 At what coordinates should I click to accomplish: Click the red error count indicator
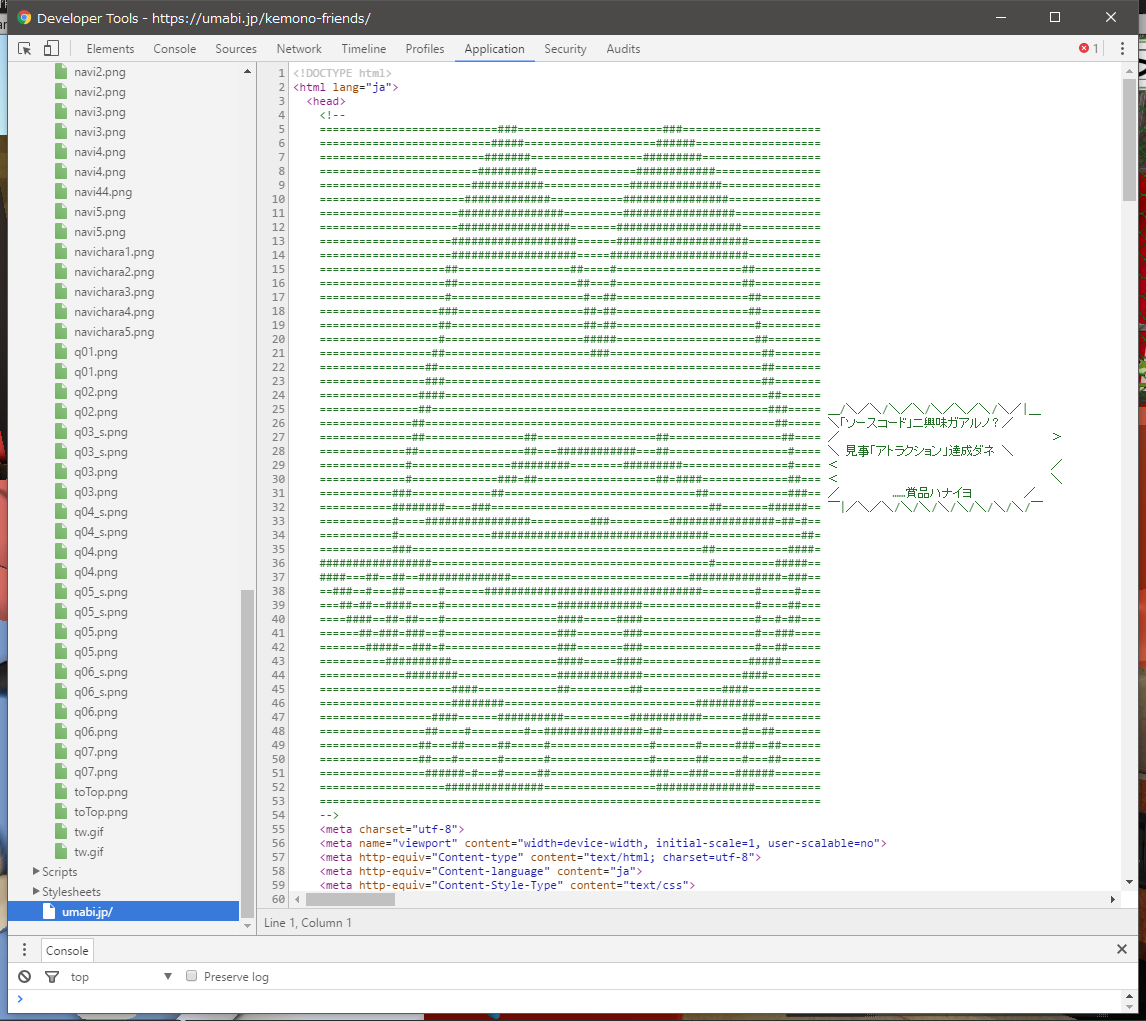1088,48
